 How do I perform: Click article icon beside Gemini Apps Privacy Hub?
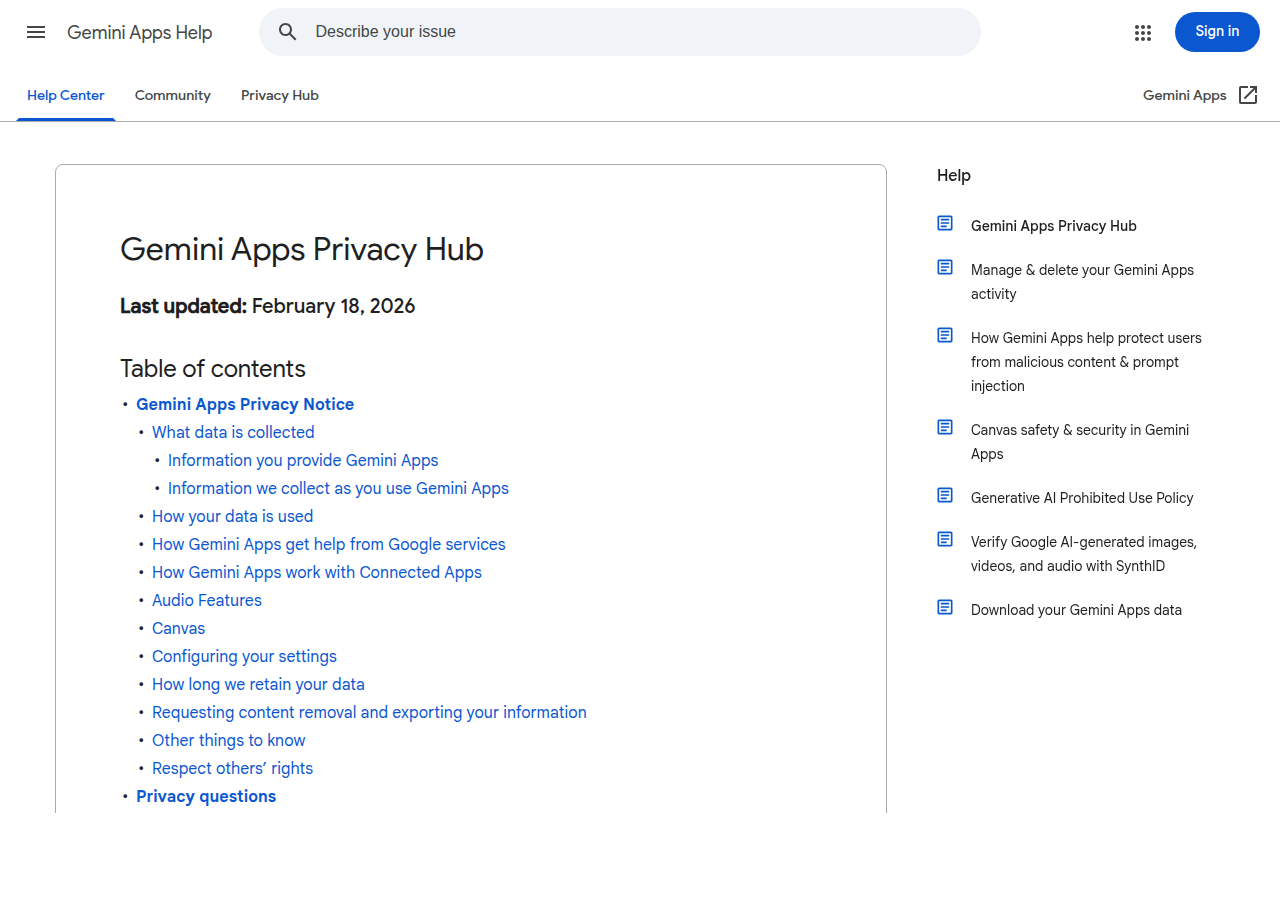click(945, 223)
